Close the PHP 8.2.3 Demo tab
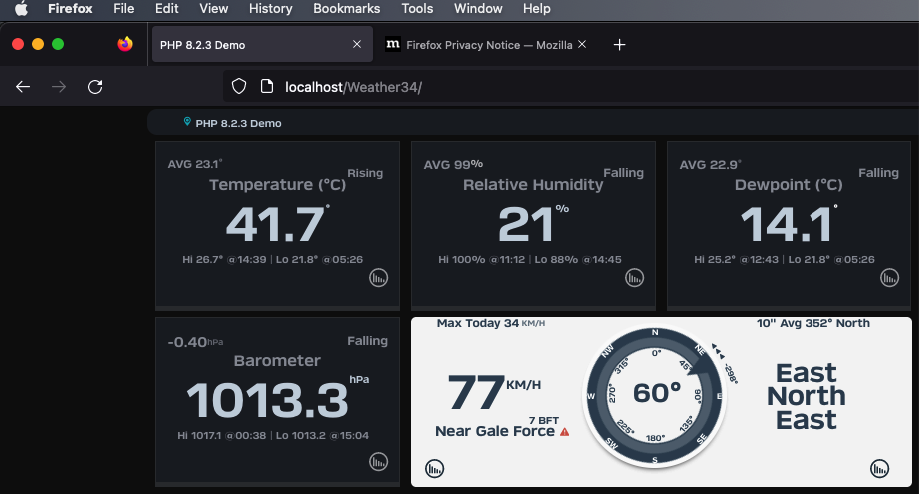The width and height of the screenshot is (919, 494). point(357,44)
